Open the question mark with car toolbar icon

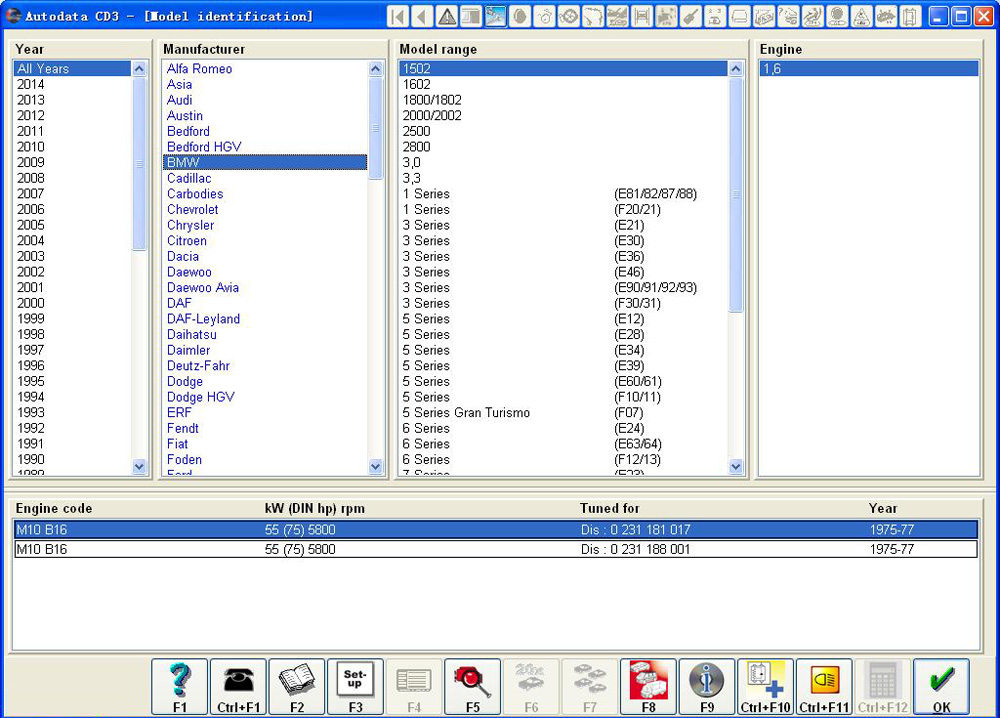click(788, 16)
